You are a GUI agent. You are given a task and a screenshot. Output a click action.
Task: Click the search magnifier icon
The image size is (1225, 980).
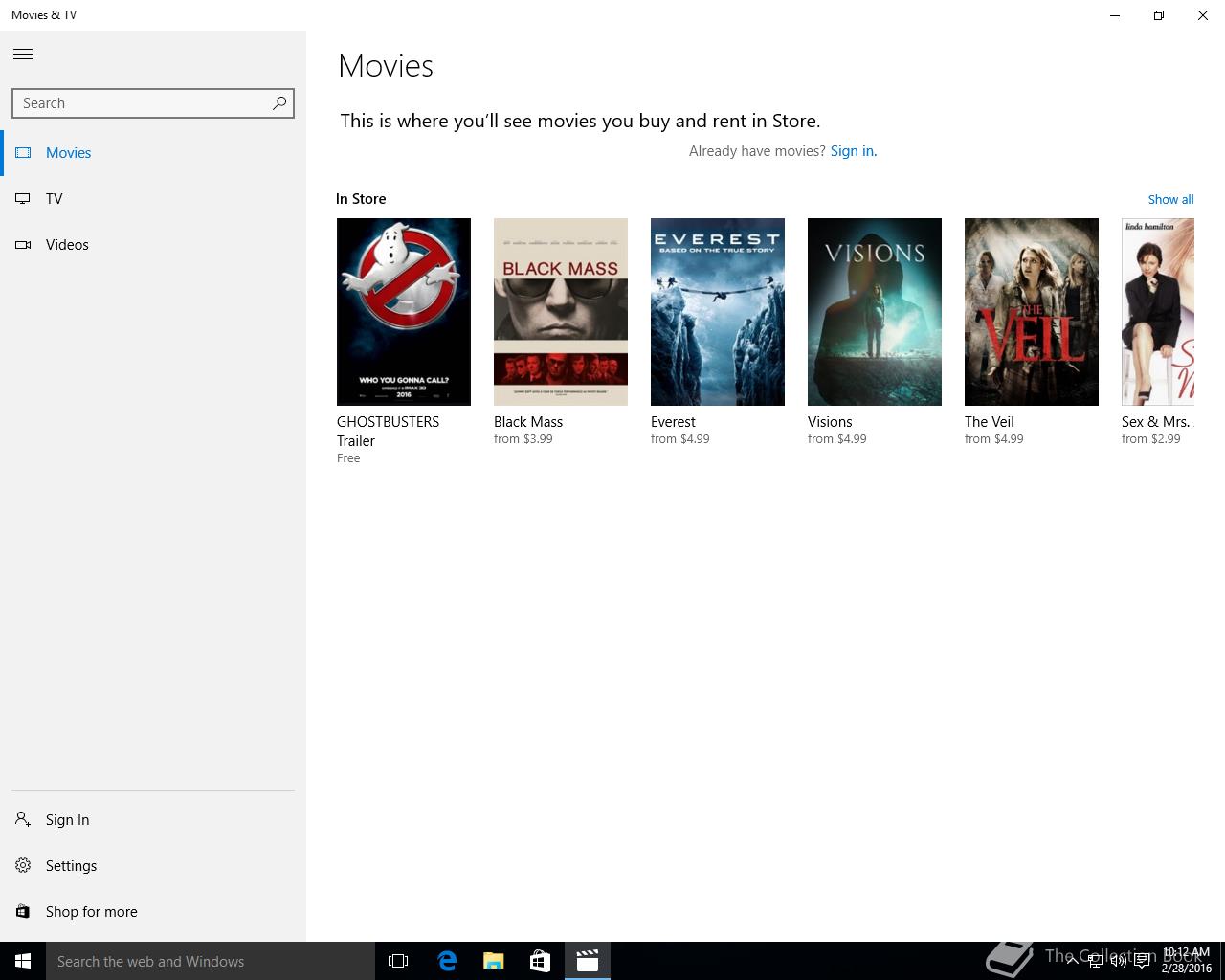[279, 102]
